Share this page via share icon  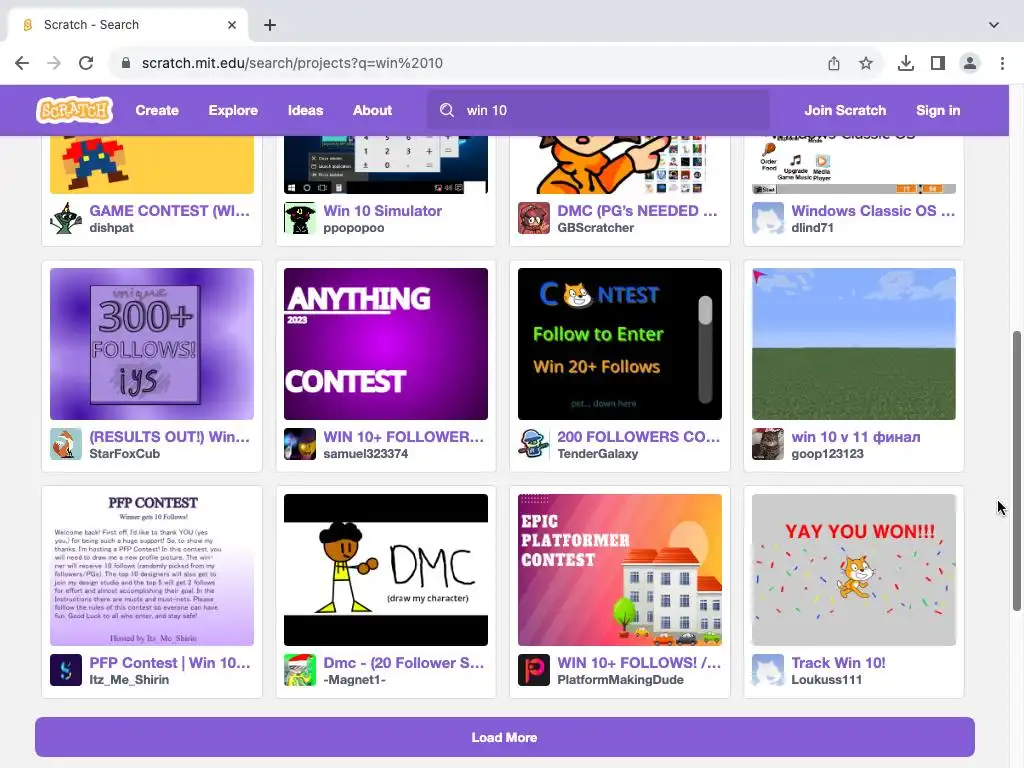(x=834, y=63)
